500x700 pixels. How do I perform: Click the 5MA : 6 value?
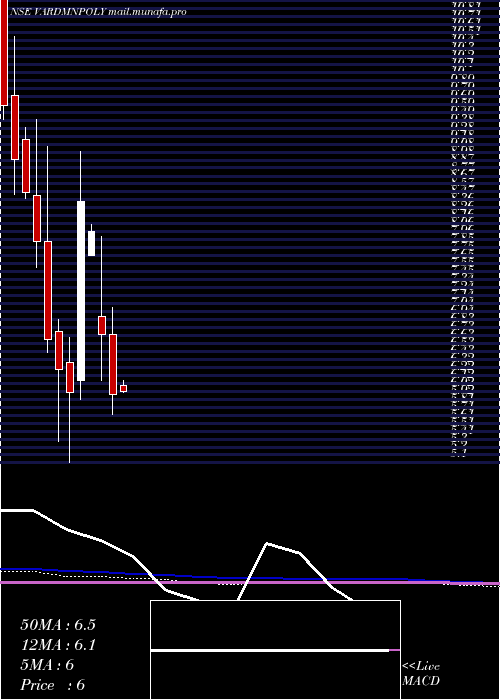(47, 665)
